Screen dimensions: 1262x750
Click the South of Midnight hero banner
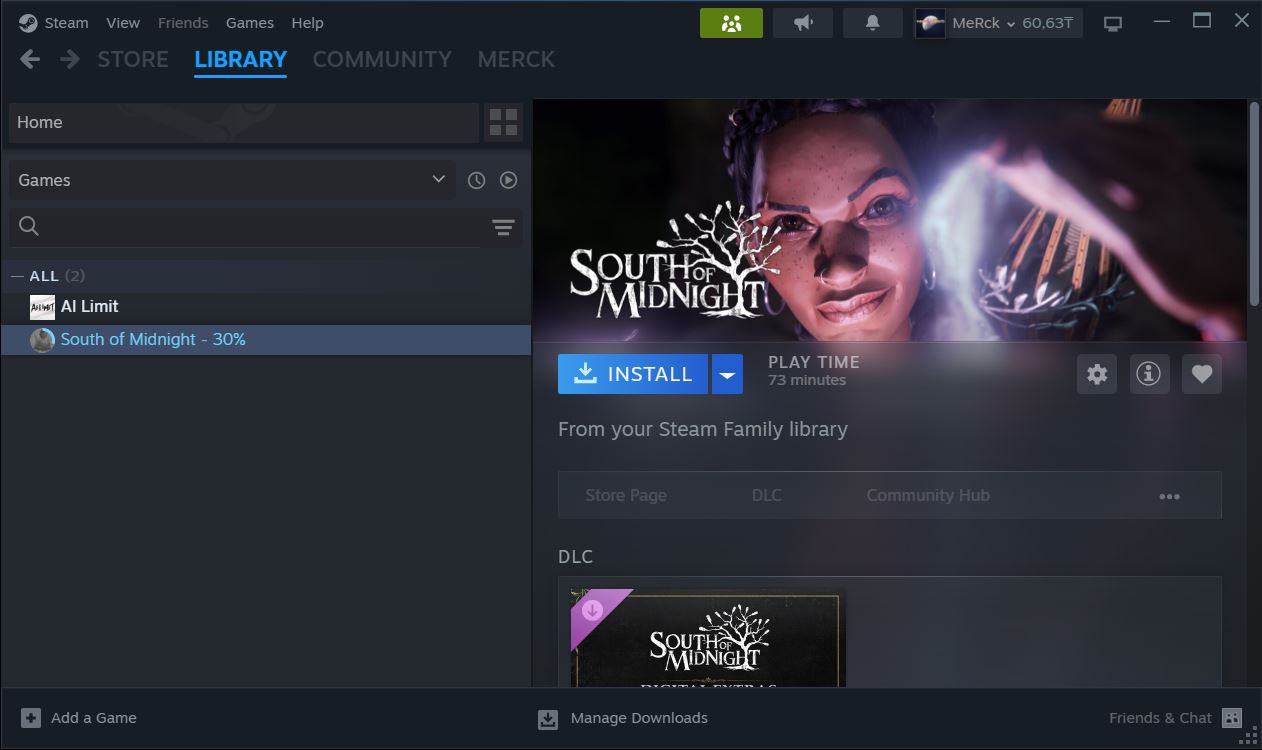point(890,220)
